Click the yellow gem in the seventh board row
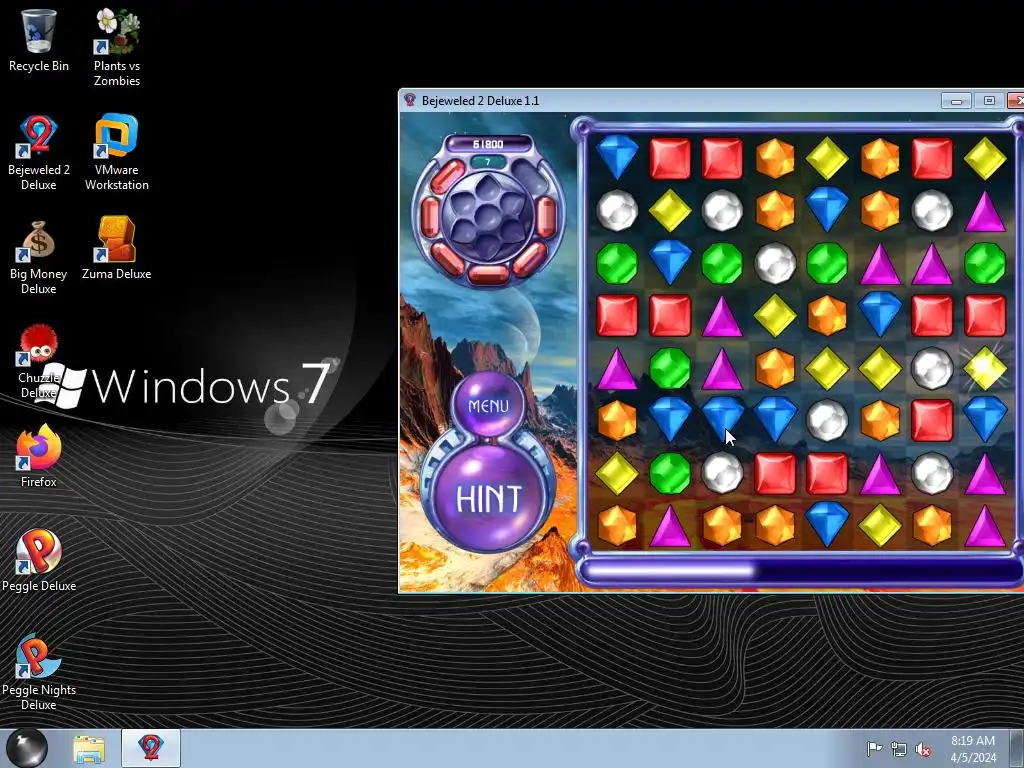This screenshot has height=768, width=1024. point(617,473)
